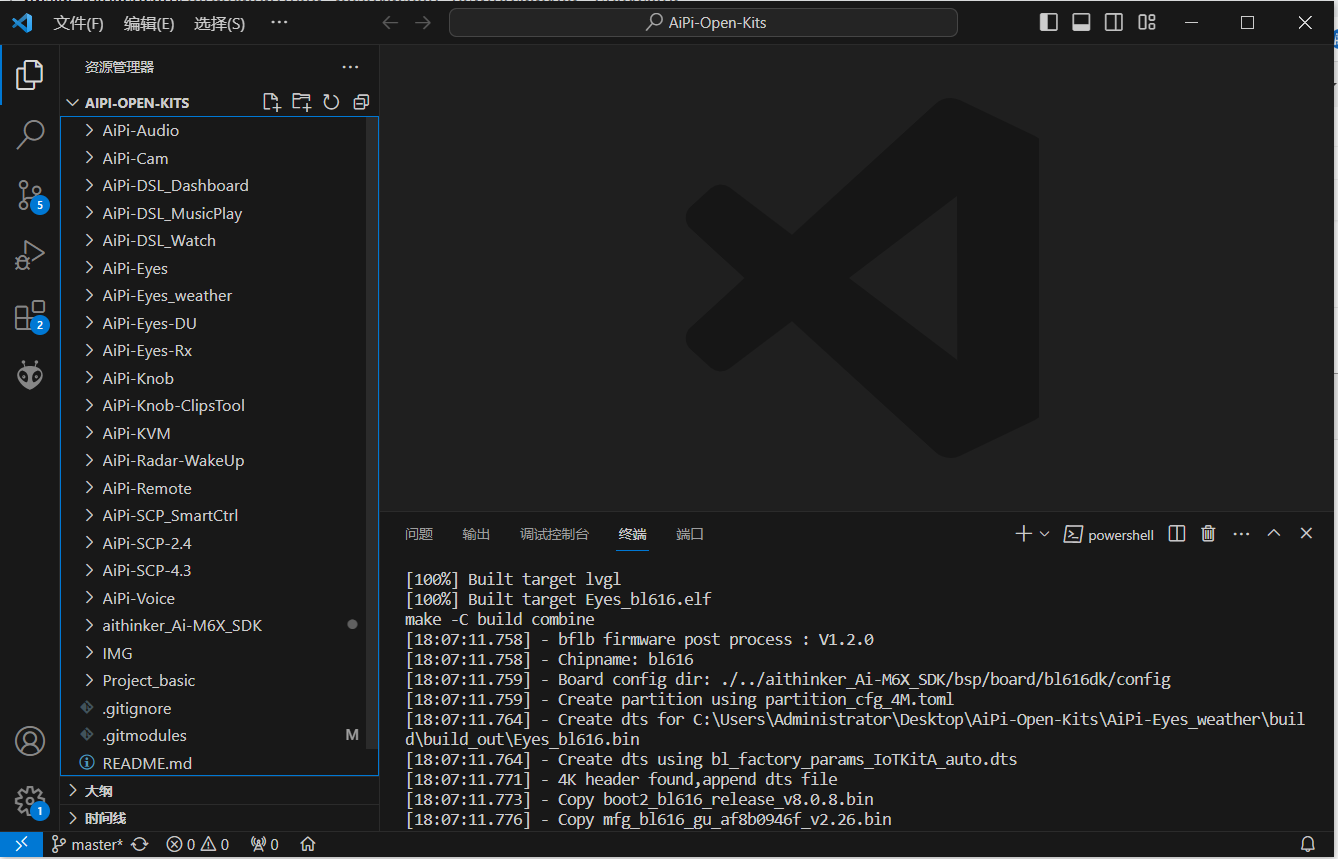The image size is (1338, 859).
Task: Create a new terminal with plus icon
Action: coord(1023,534)
